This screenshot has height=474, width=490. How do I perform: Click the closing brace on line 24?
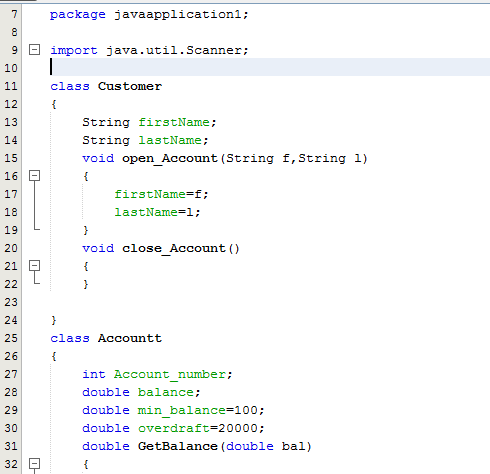coord(54,320)
